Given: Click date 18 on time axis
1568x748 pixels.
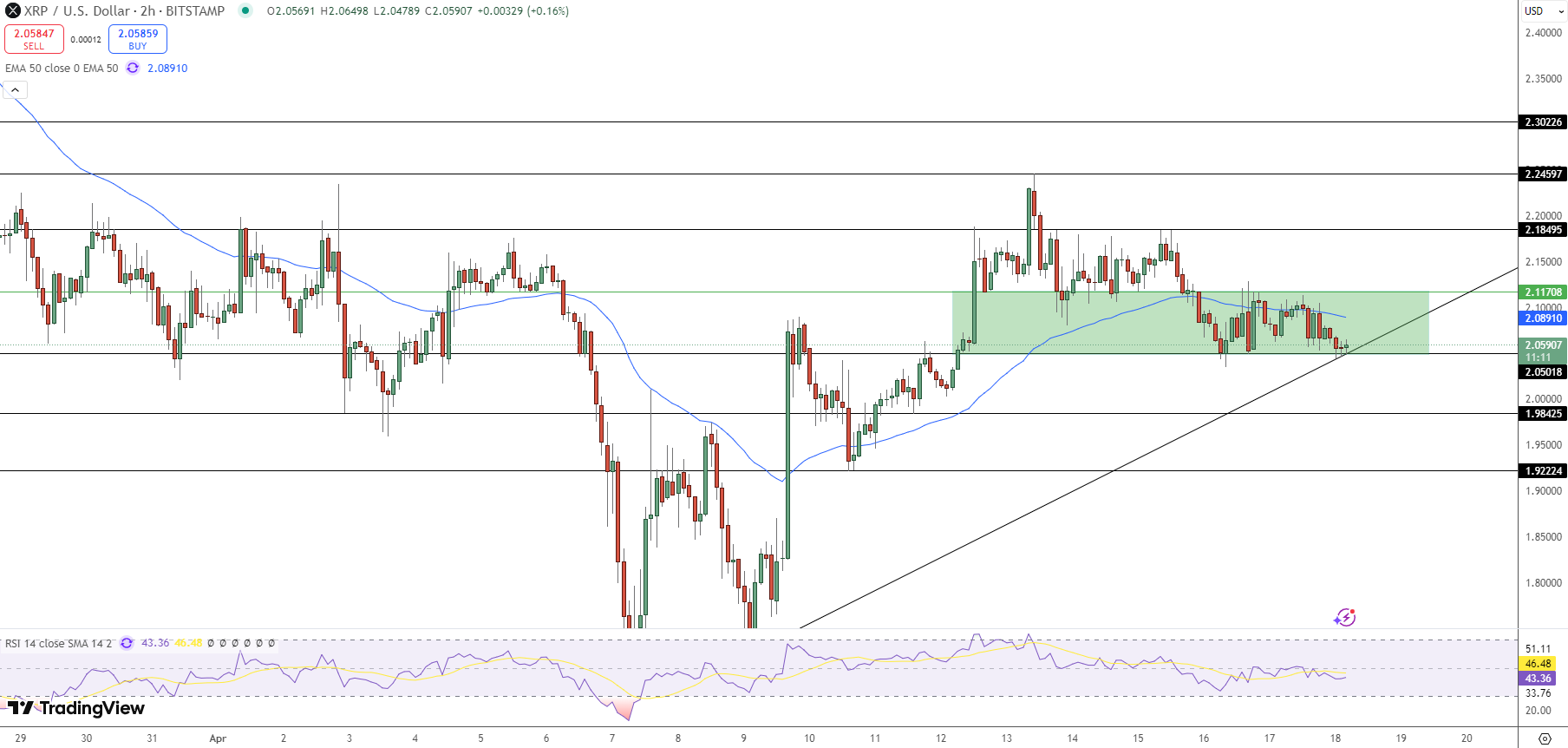Looking at the screenshot, I should 1336,738.
